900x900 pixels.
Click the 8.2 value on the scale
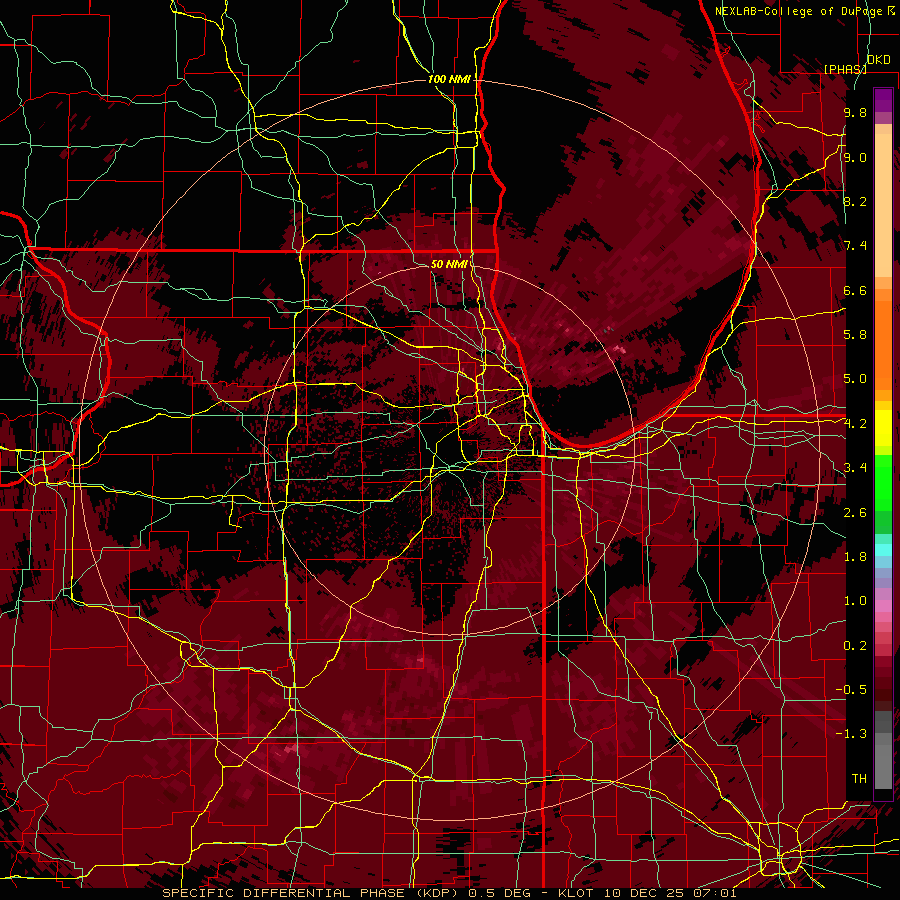tap(855, 201)
